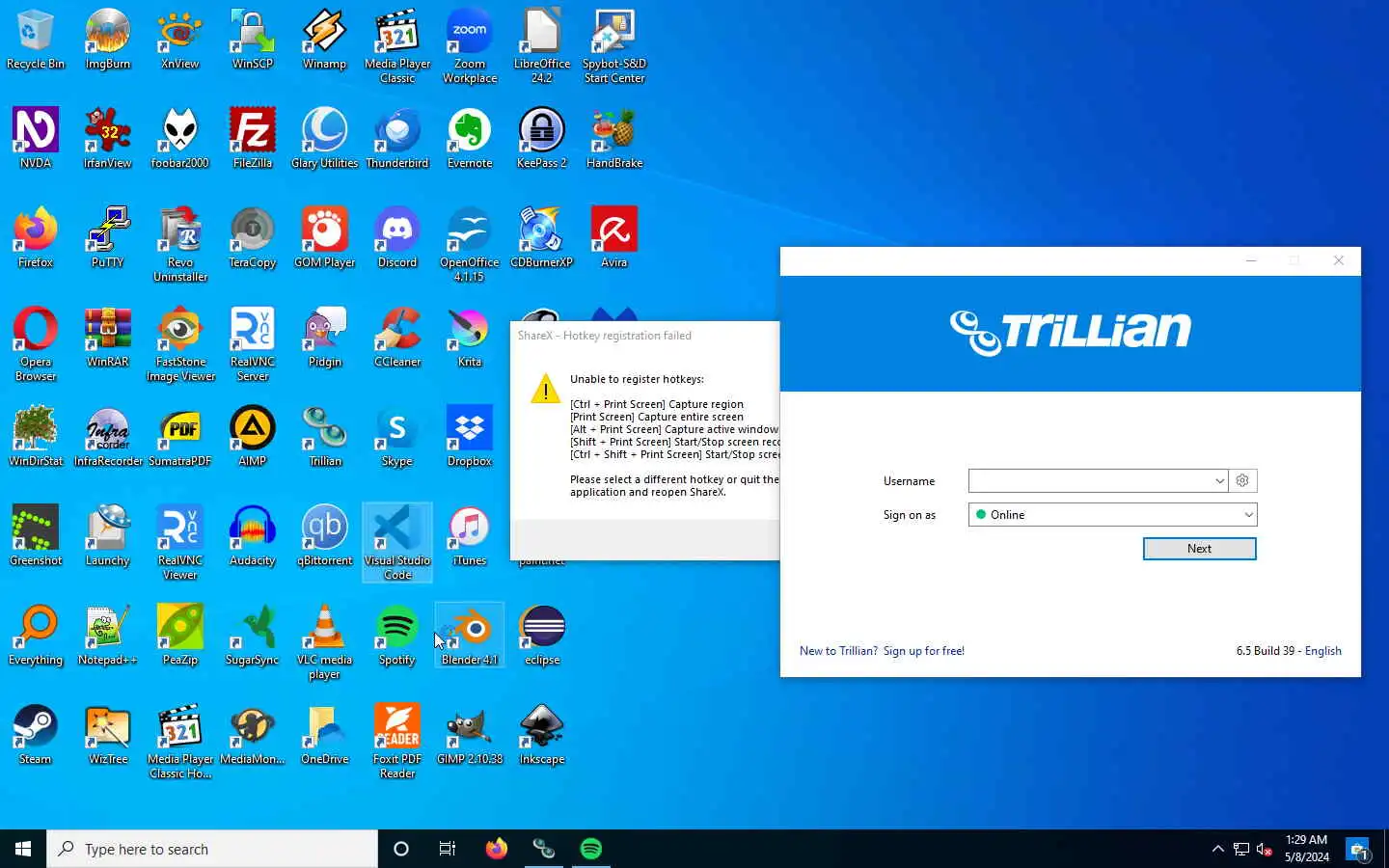The image size is (1389, 868).
Task: Select the Foxit PDF Reader desktop icon
Action: click(x=397, y=742)
